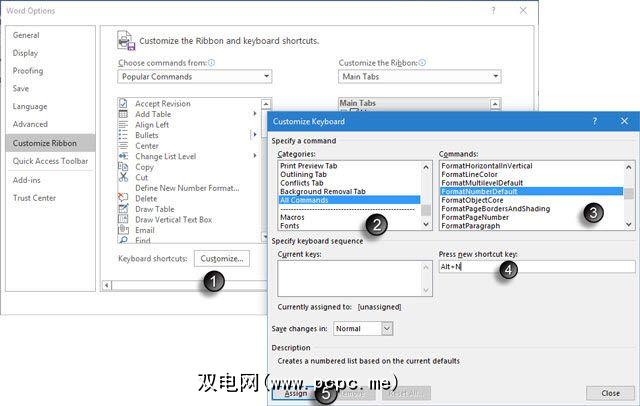This screenshot has height=406, width=640.
Task: Click the Press new shortcut key field
Action: (x=537, y=266)
